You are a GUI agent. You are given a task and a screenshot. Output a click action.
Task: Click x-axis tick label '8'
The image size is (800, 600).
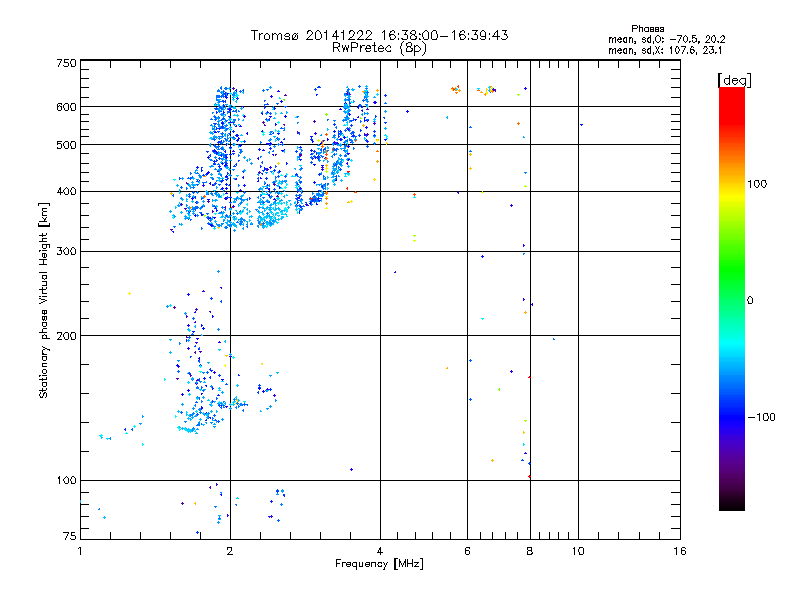(530, 551)
